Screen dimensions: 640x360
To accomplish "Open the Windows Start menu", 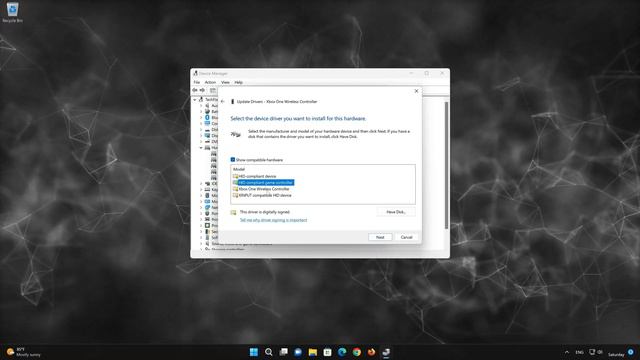I will [254, 352].
